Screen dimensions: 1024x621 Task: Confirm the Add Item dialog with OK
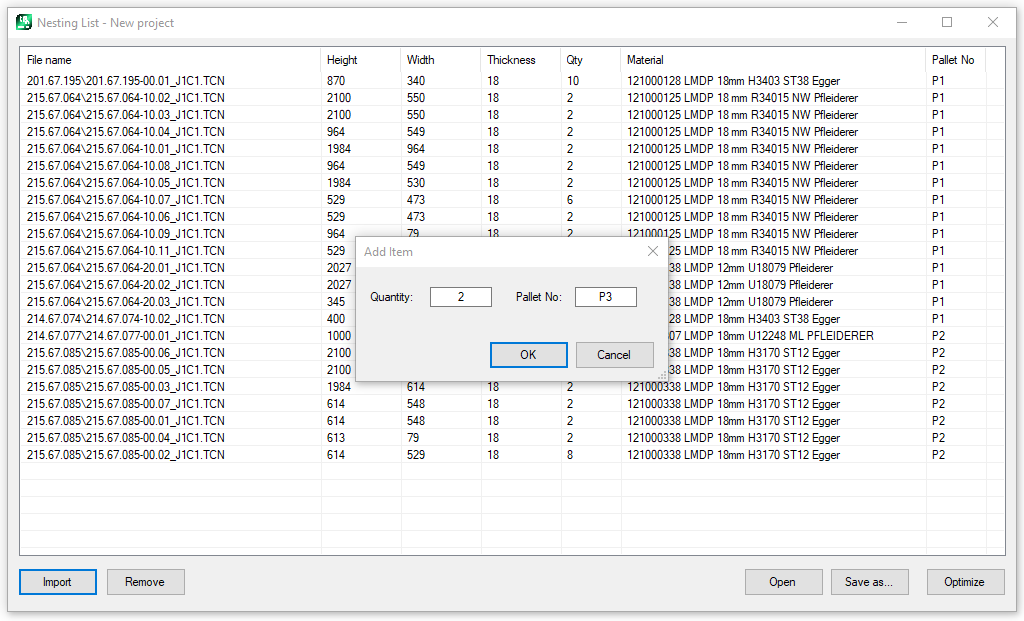click(x=528, y=354)
